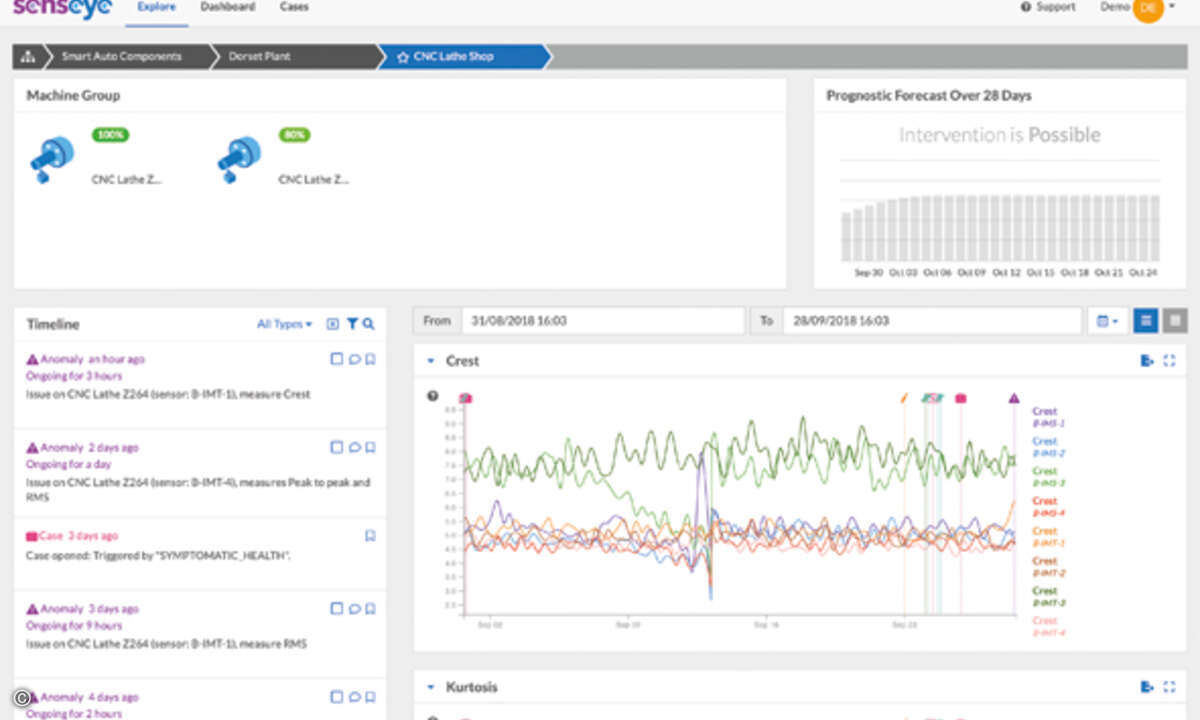Toggle the Crest B-IMS-2 legend series
The height and width of the screenshot is (720, 1200).
pos(1047,447)
